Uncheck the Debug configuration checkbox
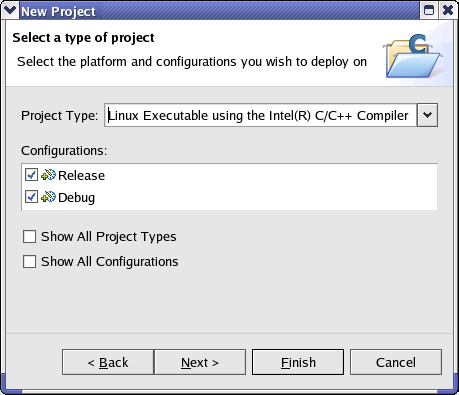Viewport: 459px width, 395px height. coord(31,197)
